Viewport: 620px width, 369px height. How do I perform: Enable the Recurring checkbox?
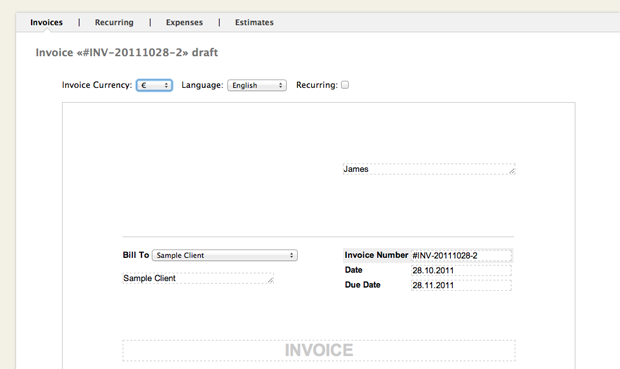coord(345,85)
